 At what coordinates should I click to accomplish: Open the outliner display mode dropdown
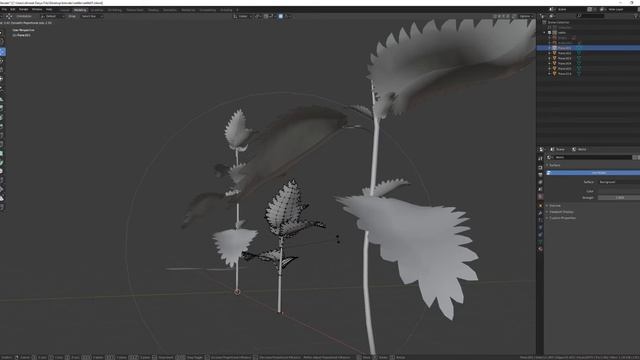(x=552, y=16)
